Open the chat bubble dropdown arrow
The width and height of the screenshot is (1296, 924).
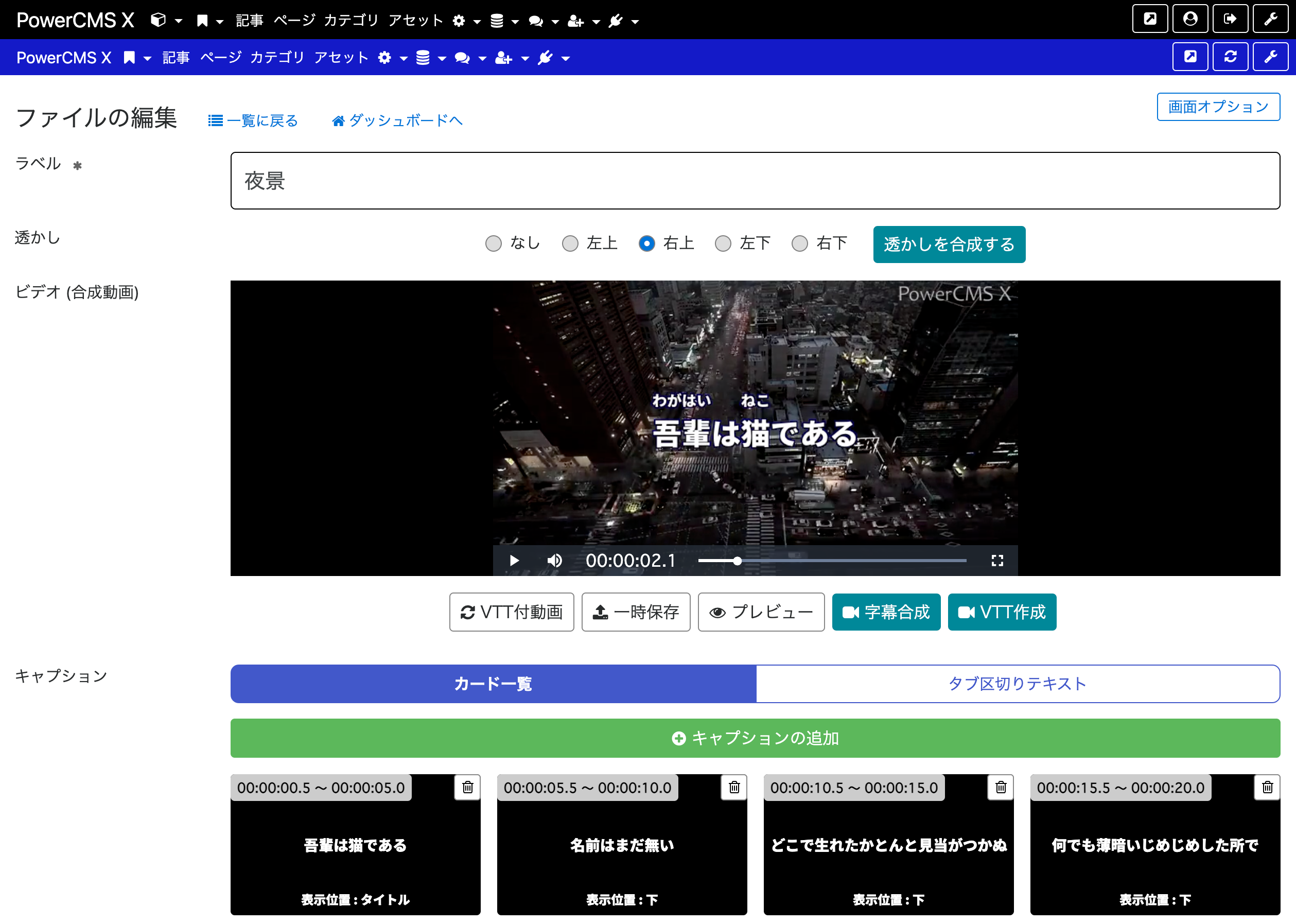[x=556, y=21]
